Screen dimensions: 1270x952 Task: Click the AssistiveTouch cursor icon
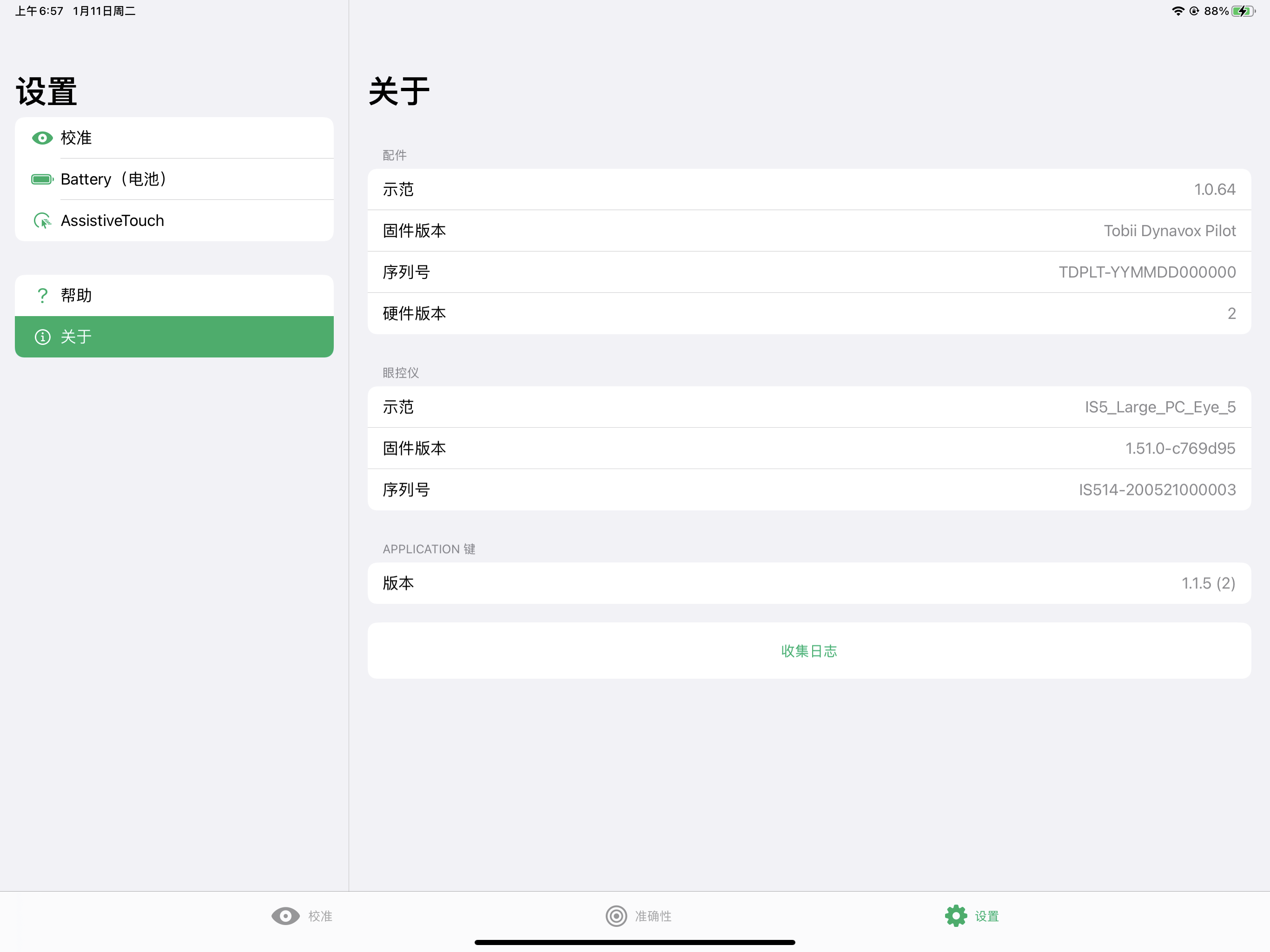tap(42, 220)
